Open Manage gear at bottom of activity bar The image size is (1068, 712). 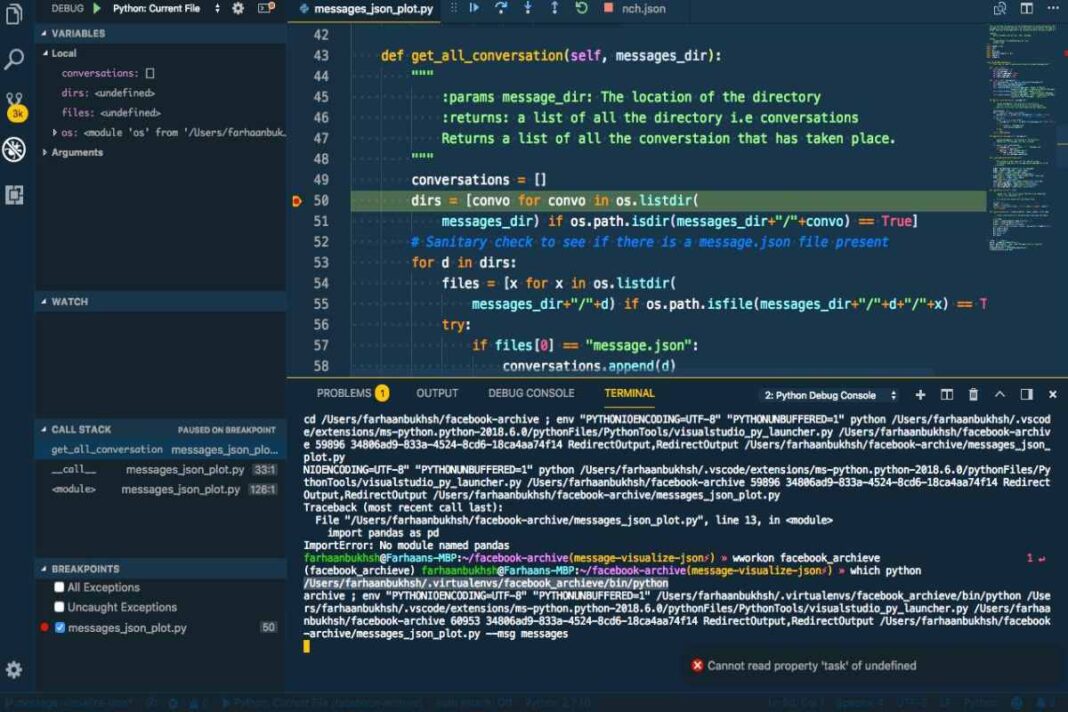coord(14,669)
